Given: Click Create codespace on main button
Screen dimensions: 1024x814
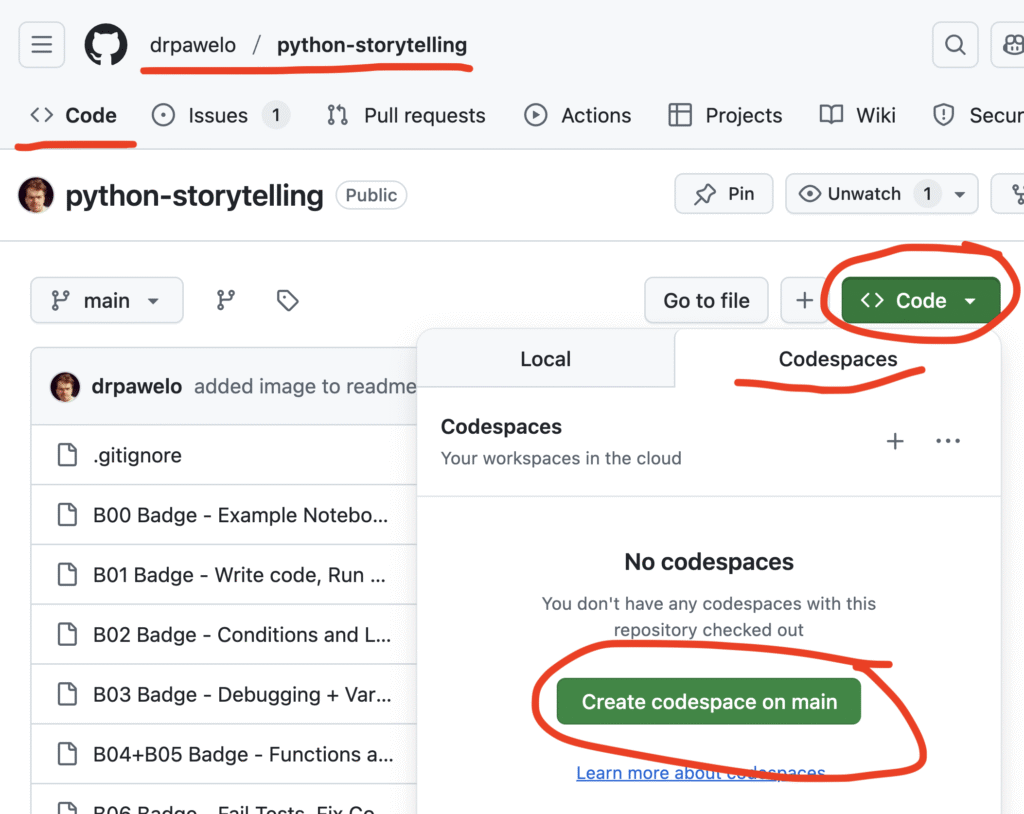Looking at the screenshot, I should (709, 702).
